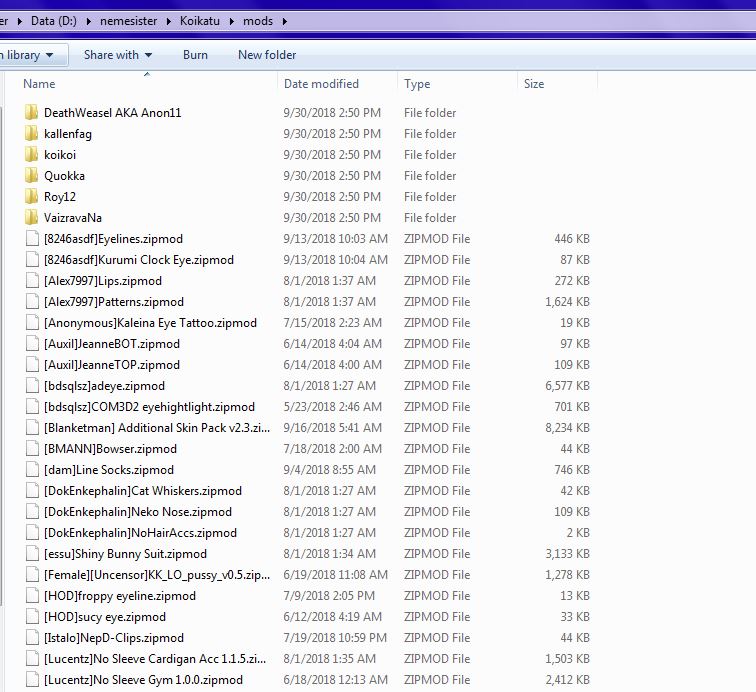This screenshot has height=692, width=756.
Task: Navigate to nemesister in address bar
Action: [x=129, y=21]
